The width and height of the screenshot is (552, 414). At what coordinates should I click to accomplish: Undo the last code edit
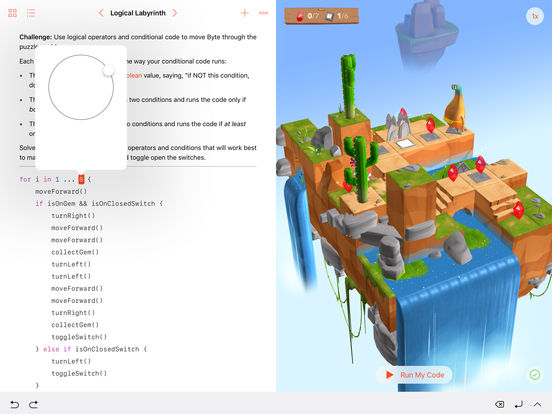[14, 404]
